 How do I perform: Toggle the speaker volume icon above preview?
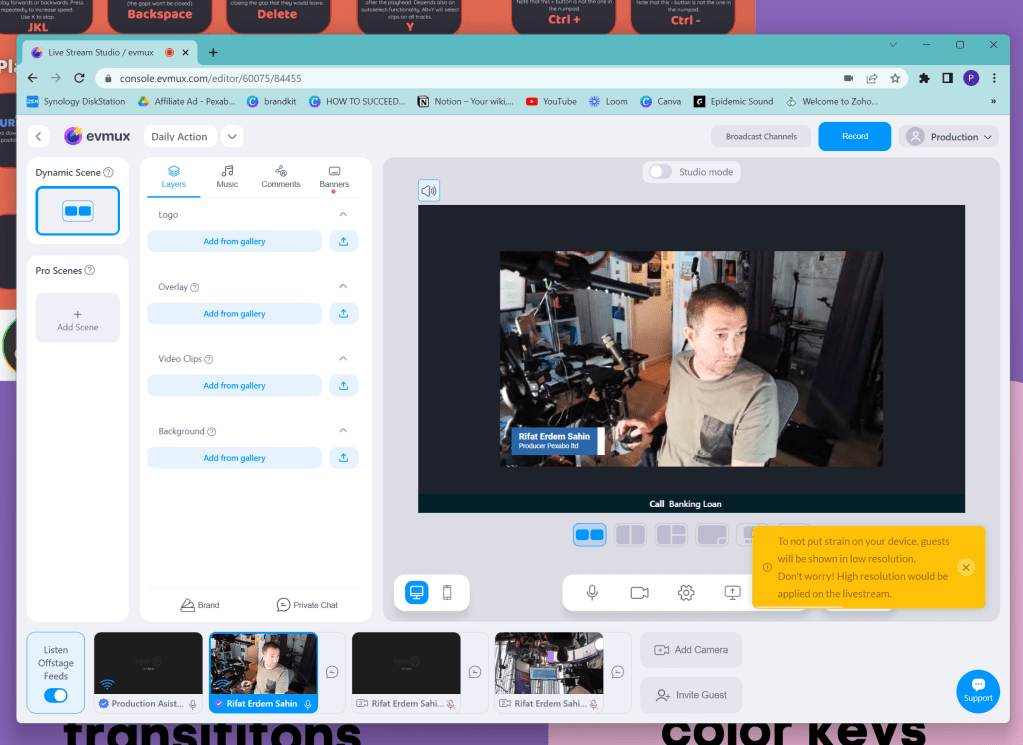[x=429, y=190]
